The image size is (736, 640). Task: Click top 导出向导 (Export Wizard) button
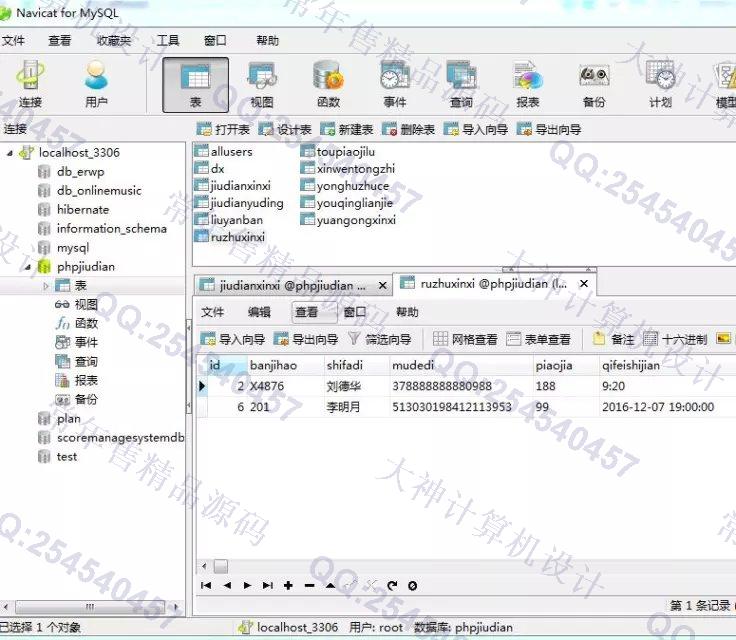549,129
